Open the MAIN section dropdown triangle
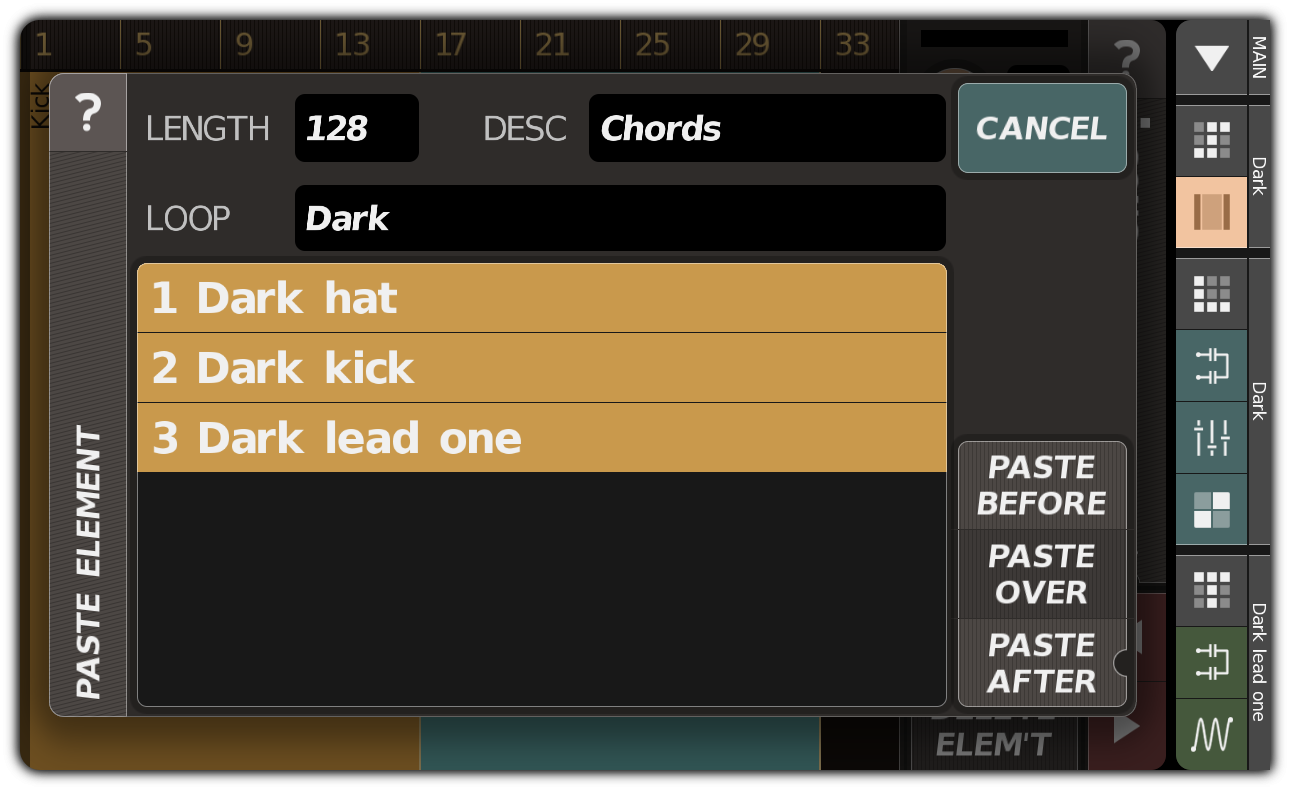1290x790 pixels. (x=1211, y=57)
